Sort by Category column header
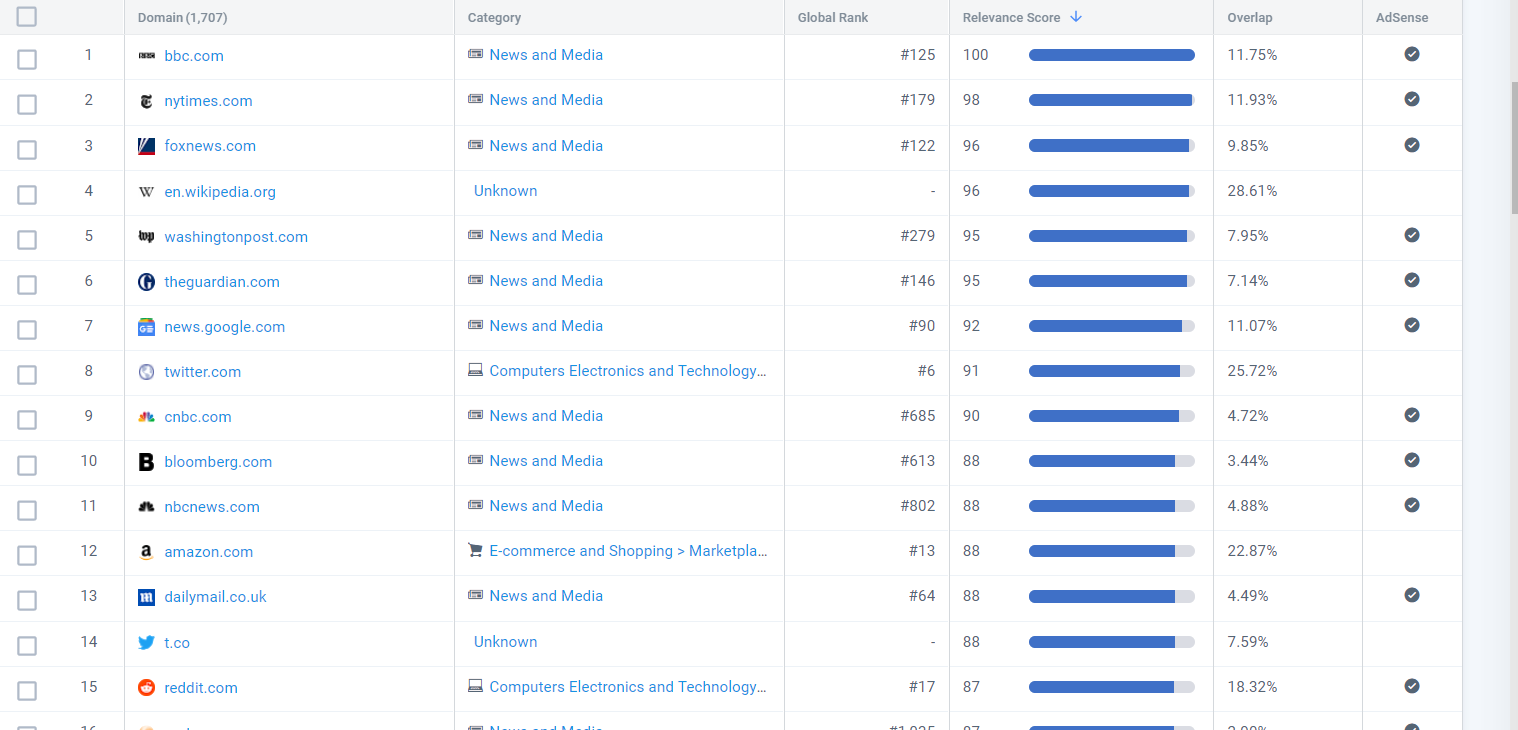Screen dimensions: 1518x730 tap(494, 18)
